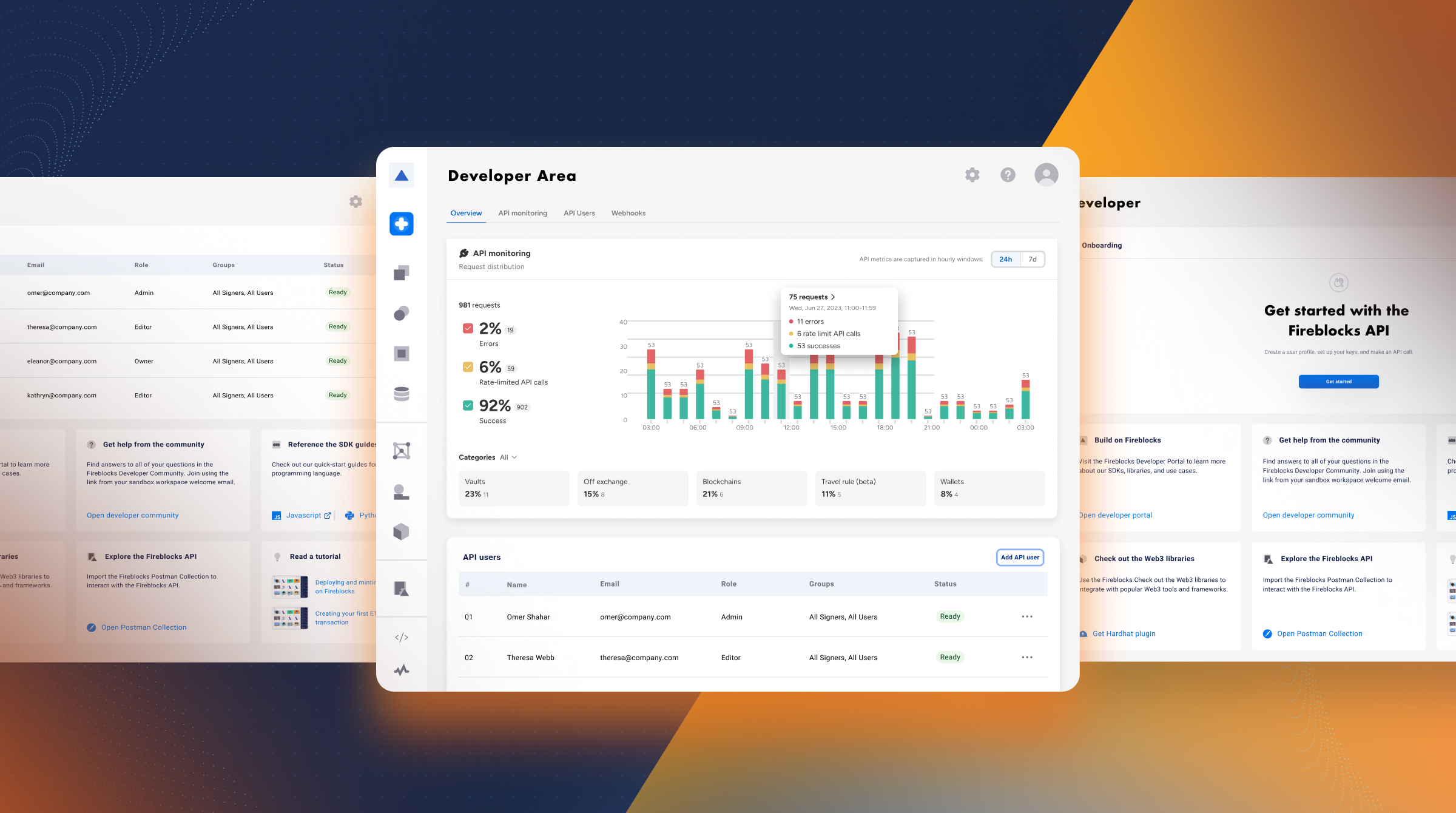Uncheck the Rate-limited API calls checkbox

pos(468,366)
